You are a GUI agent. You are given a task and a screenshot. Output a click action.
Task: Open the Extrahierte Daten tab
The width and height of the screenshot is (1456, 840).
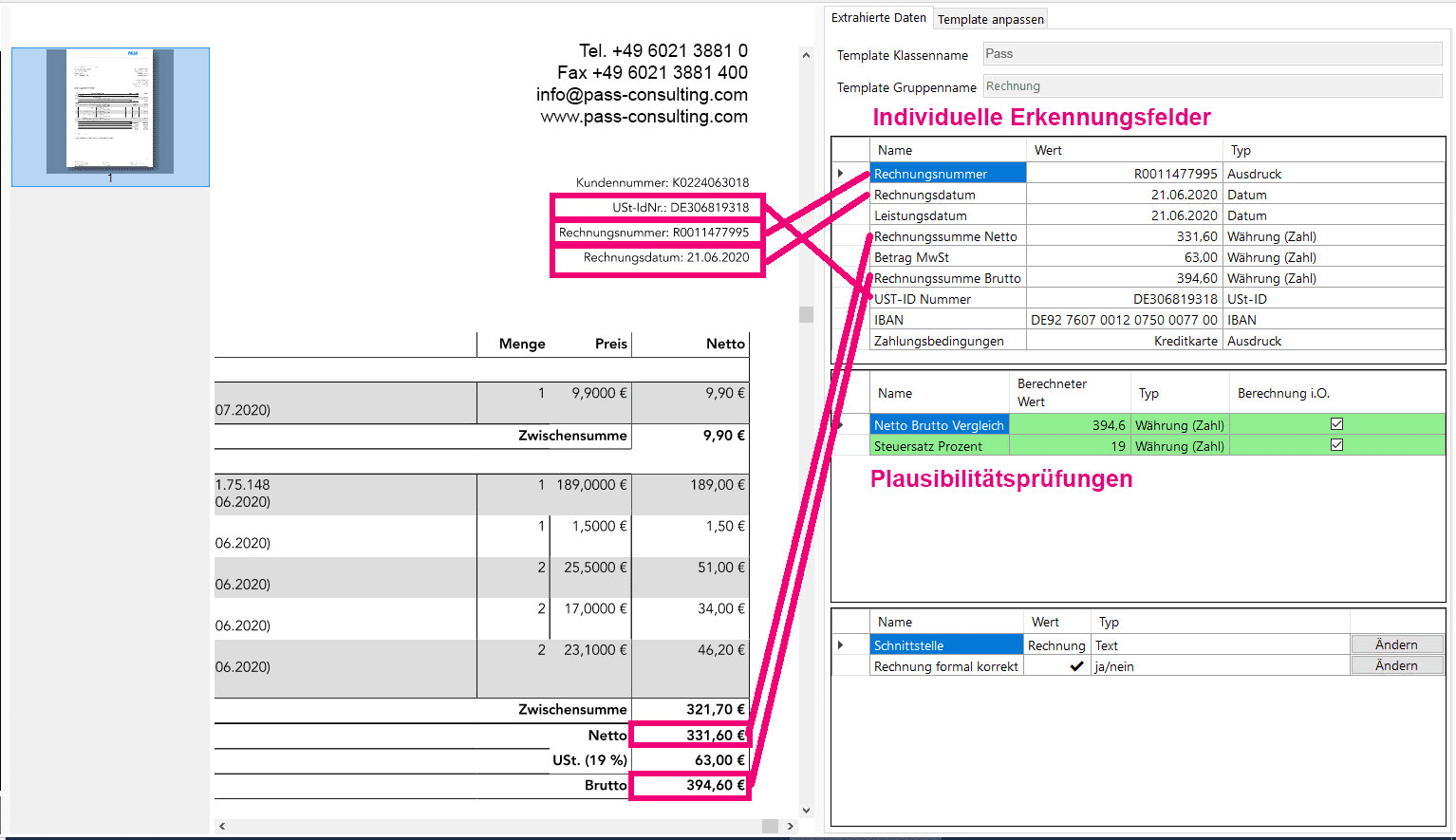click(878, 18)
